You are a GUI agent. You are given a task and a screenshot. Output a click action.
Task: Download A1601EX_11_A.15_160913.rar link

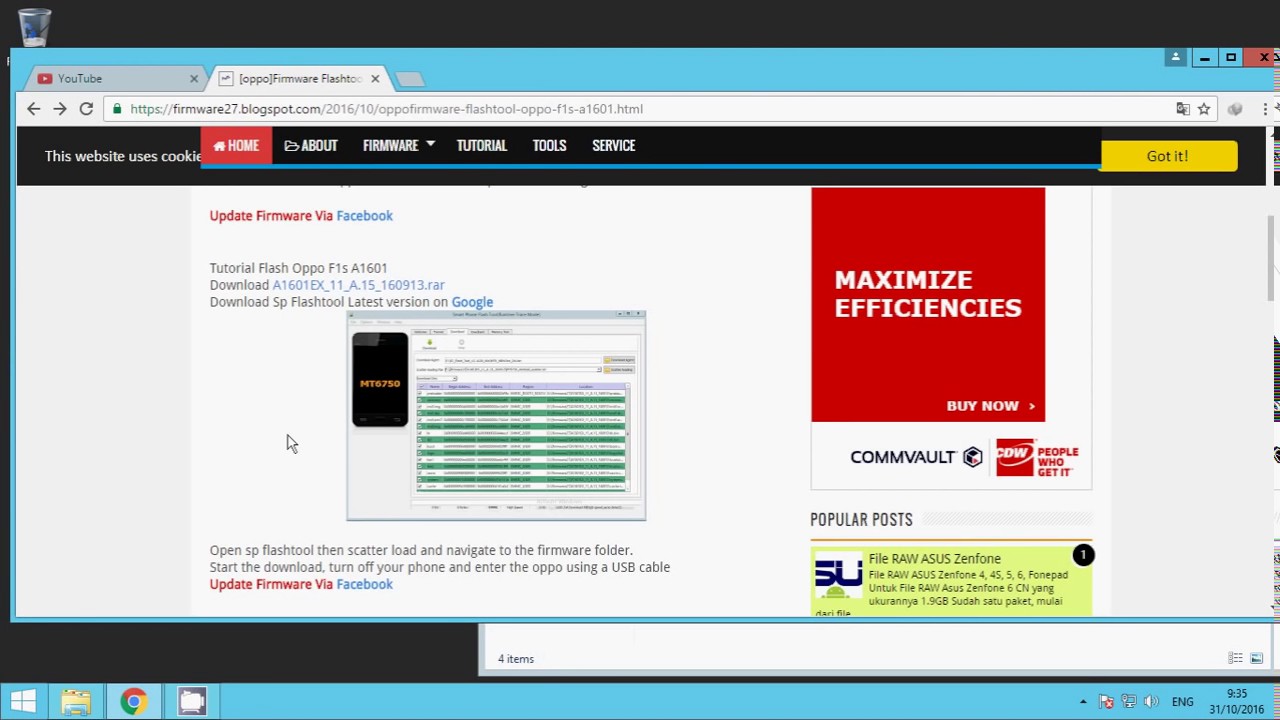pyautogui.click(x=358, y=285)
